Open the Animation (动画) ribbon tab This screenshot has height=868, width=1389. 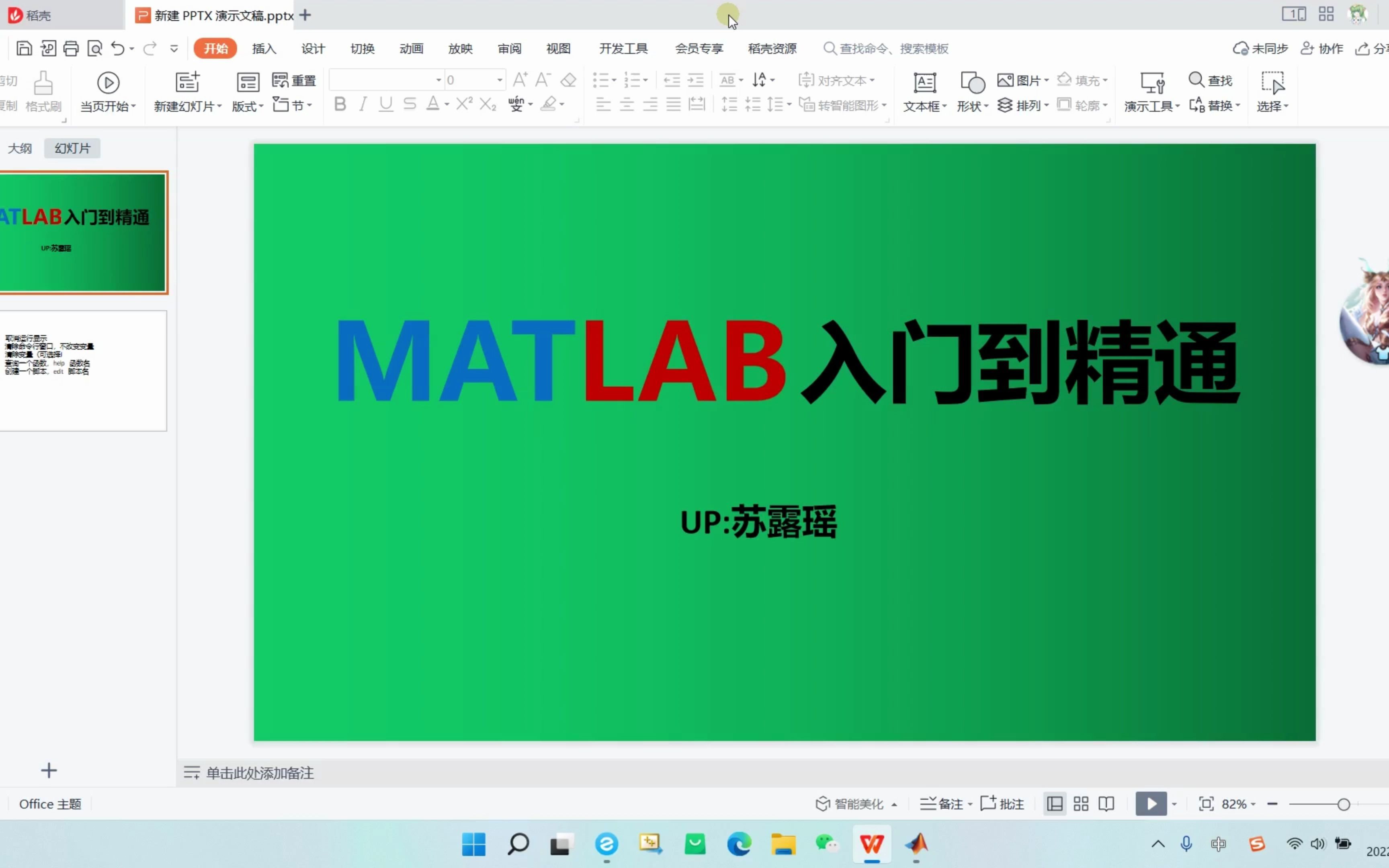tap(411, 48)
